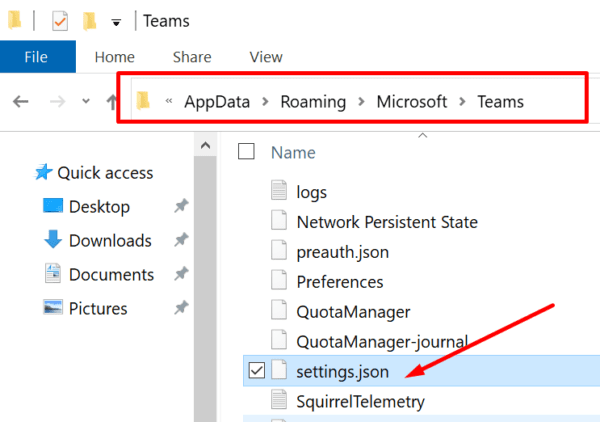
Task: Click the QuotaManager file icon
Action: pos(279,309)
